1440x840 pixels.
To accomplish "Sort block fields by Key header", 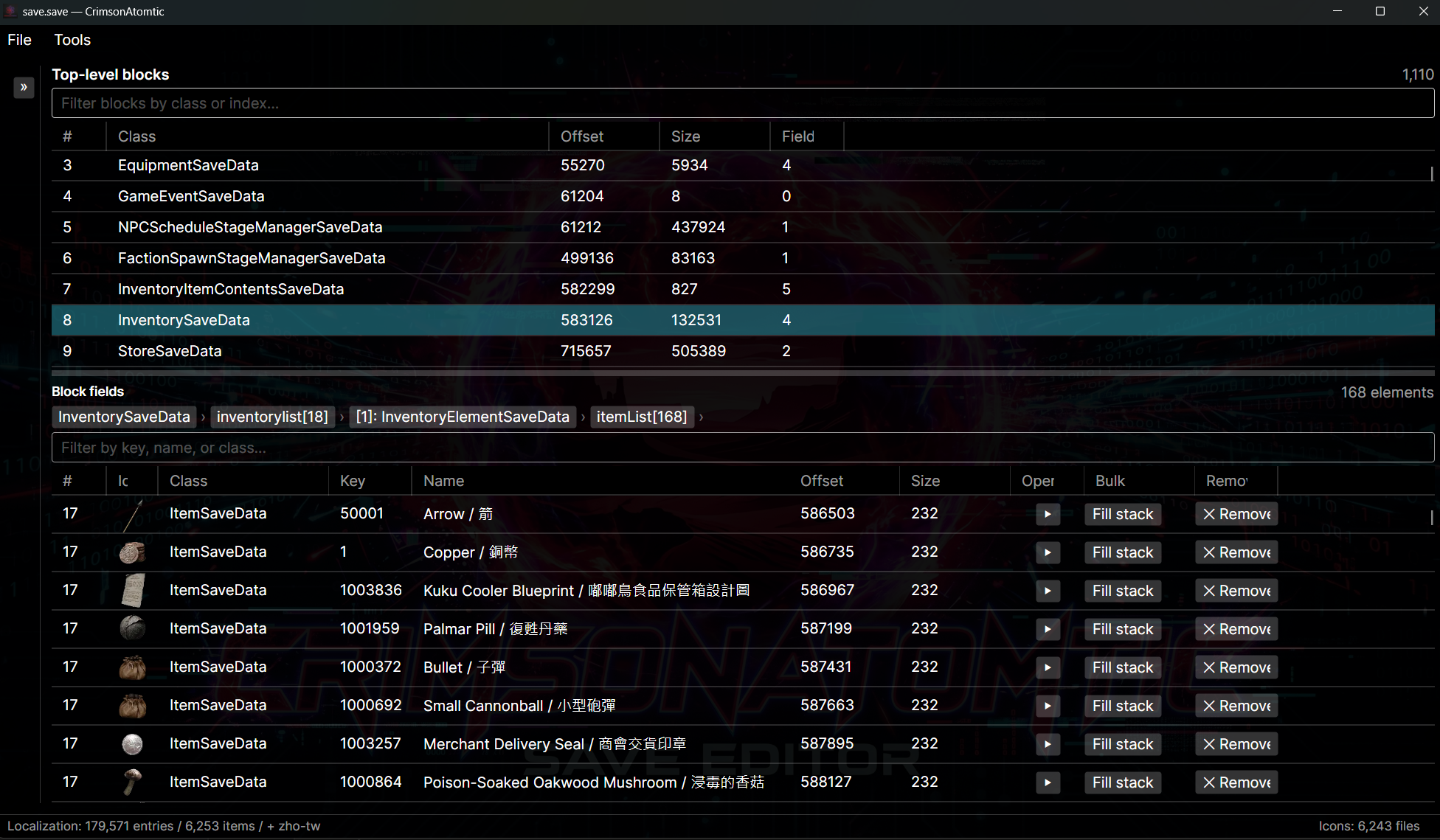I will [370, 481].
